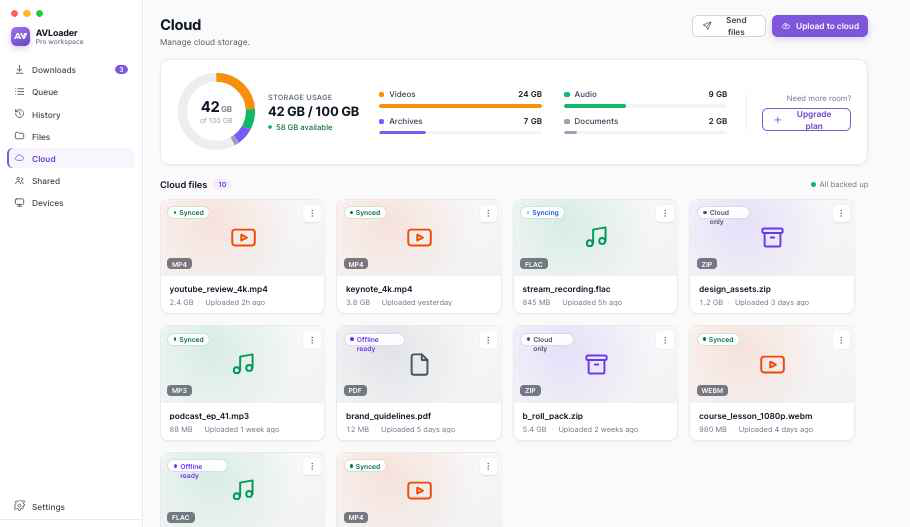Select file name design_assets.zip

click(x=735, y=289)
